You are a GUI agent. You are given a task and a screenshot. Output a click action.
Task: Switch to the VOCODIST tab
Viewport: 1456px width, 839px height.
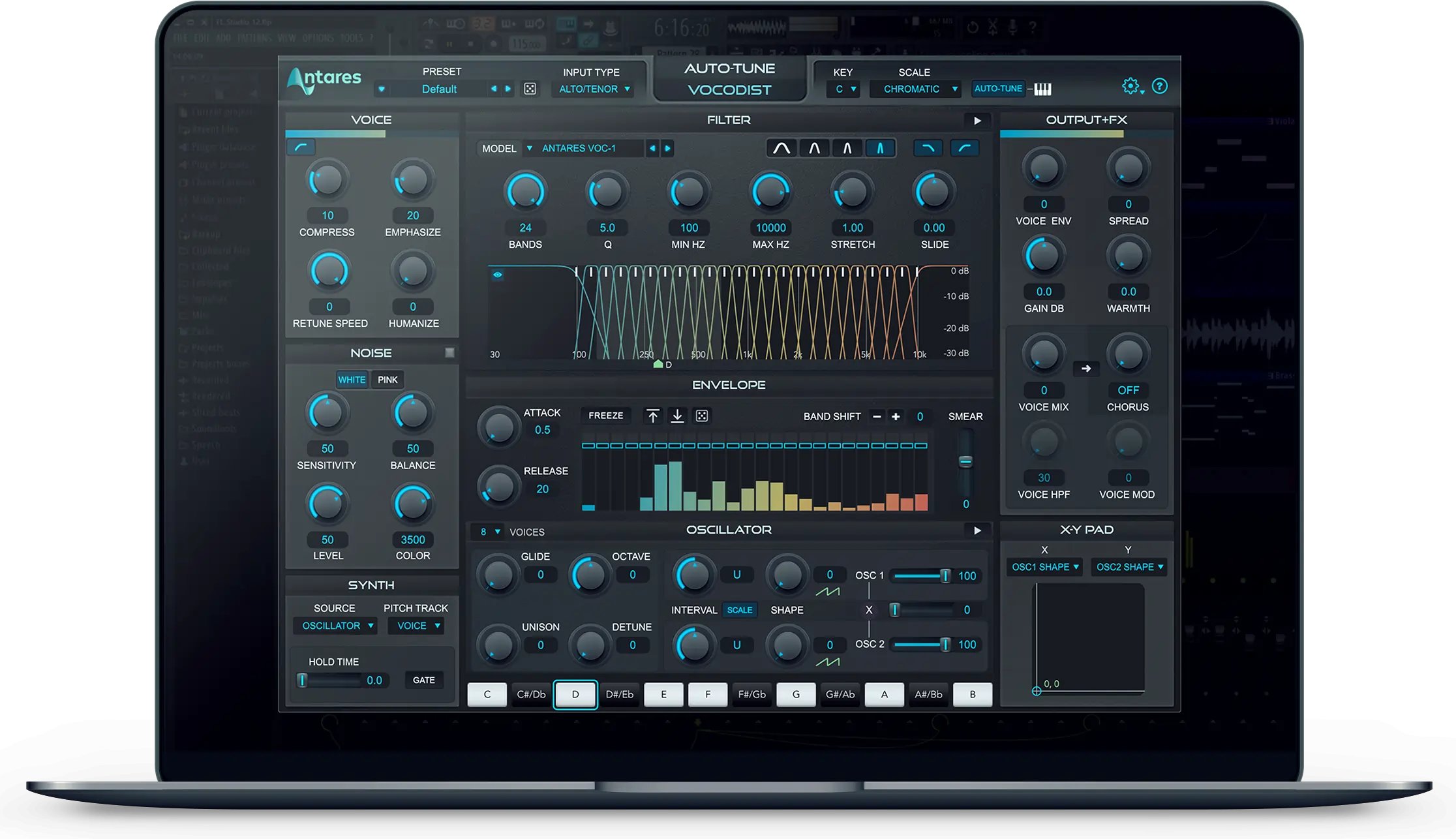pyautogui.click(x=730, y=89)
